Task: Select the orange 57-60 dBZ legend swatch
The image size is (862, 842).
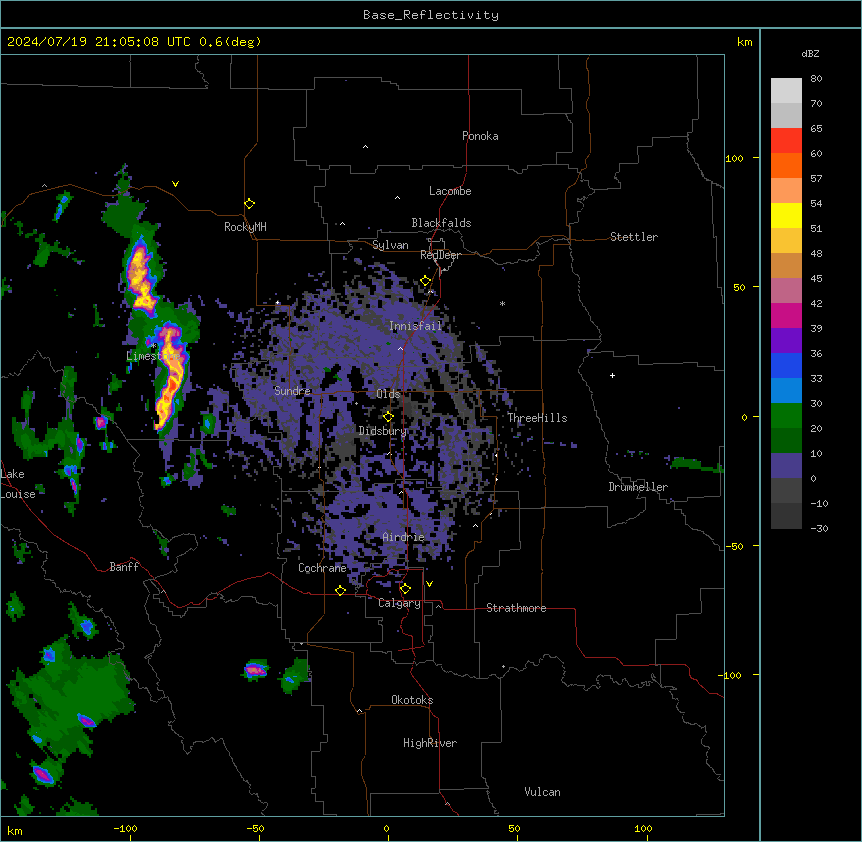Action: (x=786, y=165)
